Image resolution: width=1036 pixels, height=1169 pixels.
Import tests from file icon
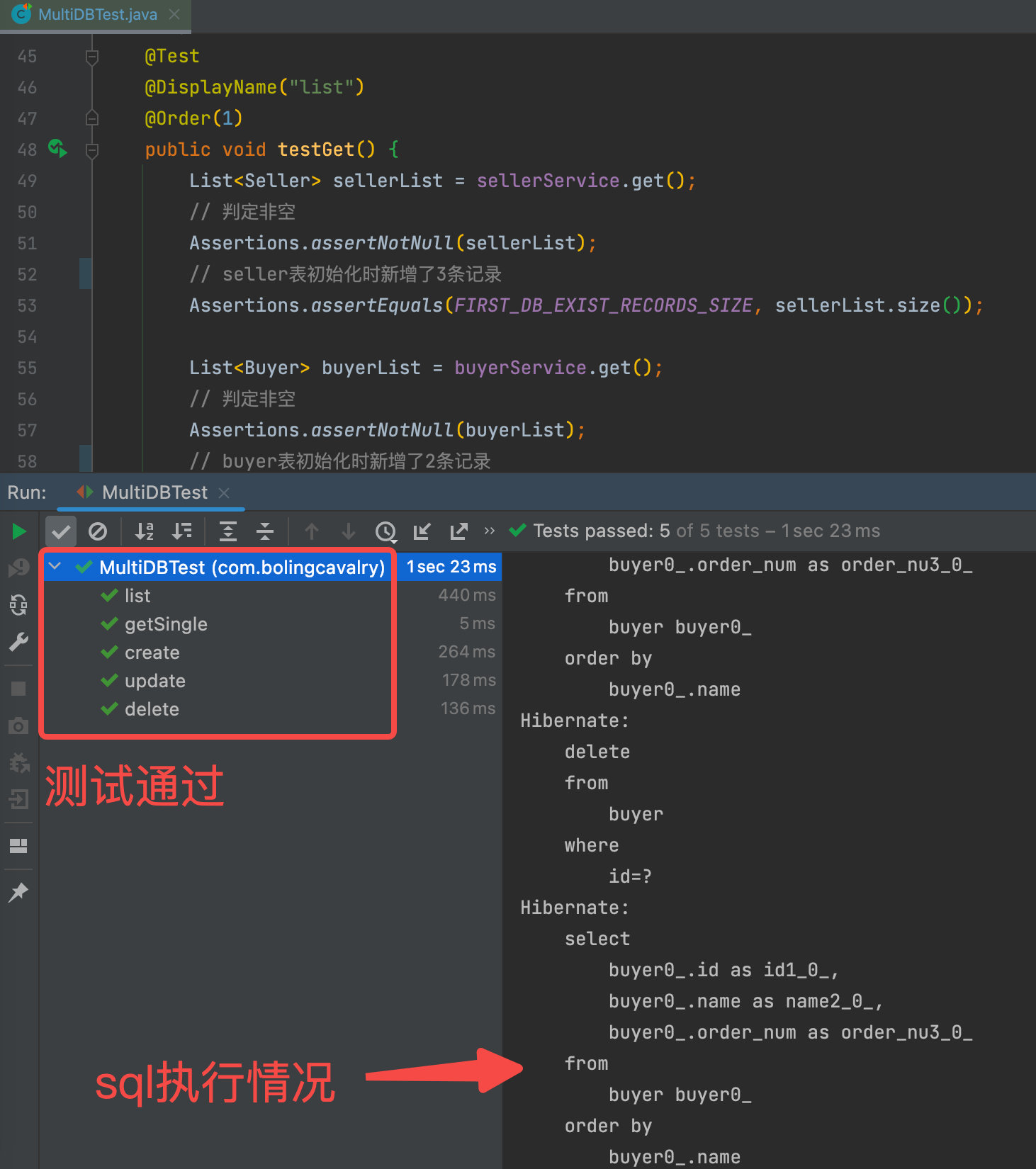pyautogui.click(x=422, y=531)
